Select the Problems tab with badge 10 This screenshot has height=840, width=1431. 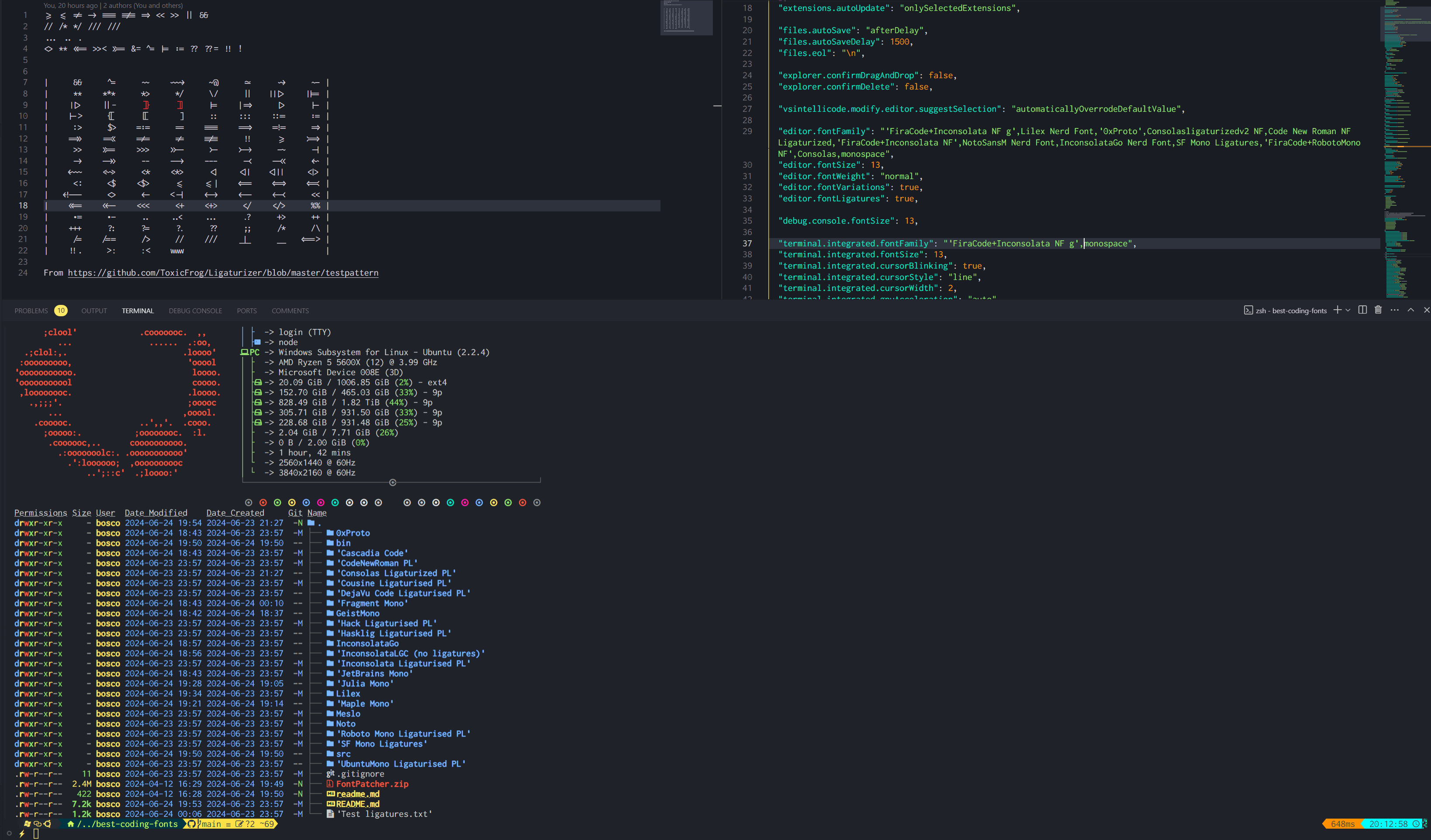click(31, 311)
